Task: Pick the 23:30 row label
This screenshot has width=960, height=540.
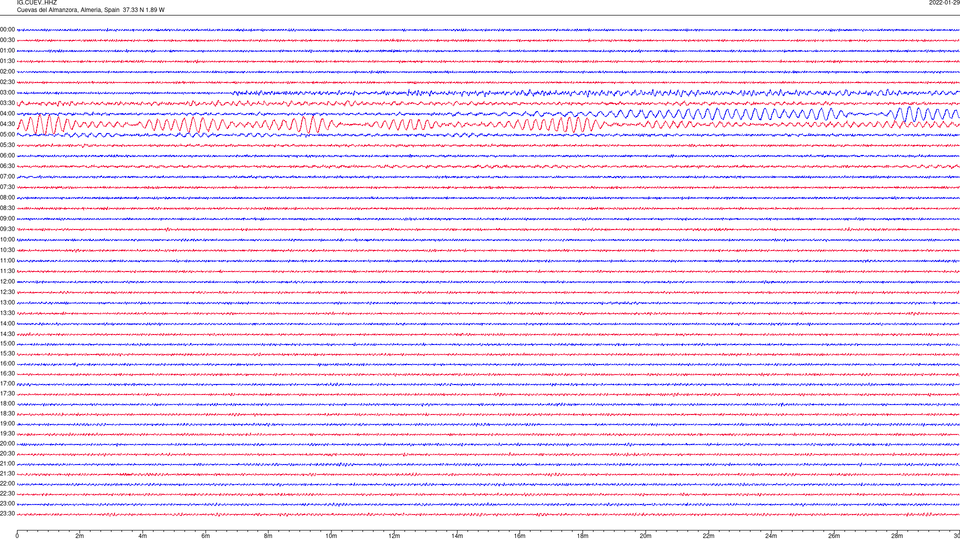Action: 7,514
